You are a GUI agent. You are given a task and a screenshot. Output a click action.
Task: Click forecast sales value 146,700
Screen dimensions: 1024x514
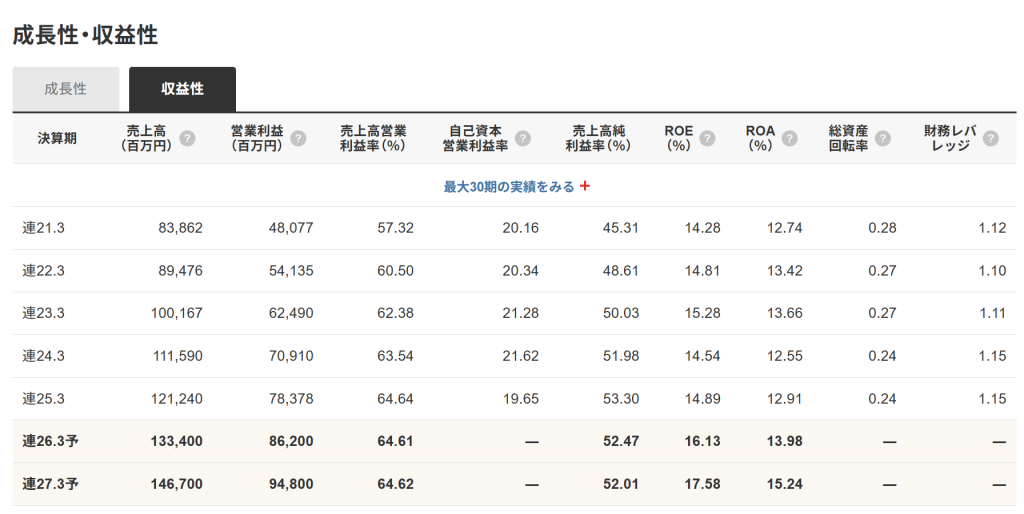pyautogui.click(x=176, y=484)
